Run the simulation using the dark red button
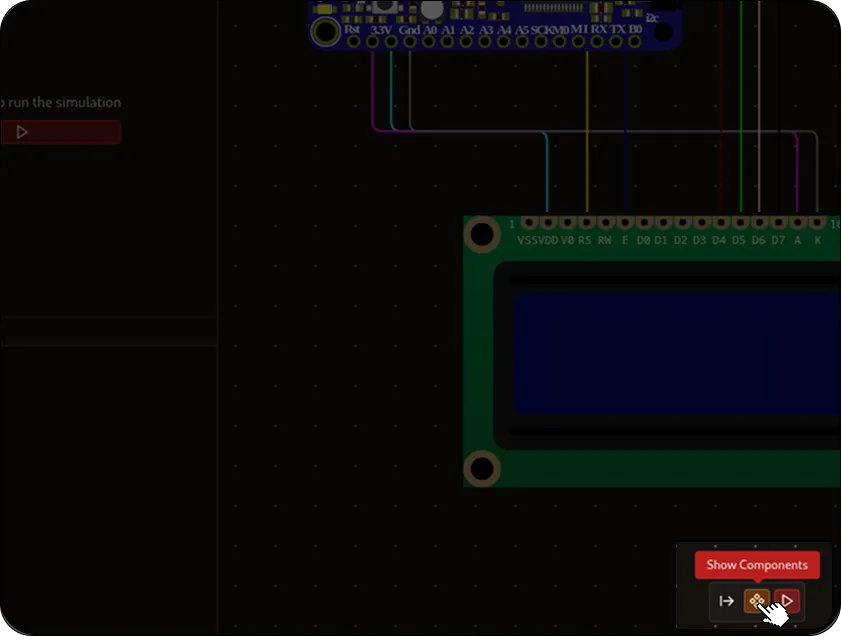Screen dimensions: 841x640 [x=60, y=131]
